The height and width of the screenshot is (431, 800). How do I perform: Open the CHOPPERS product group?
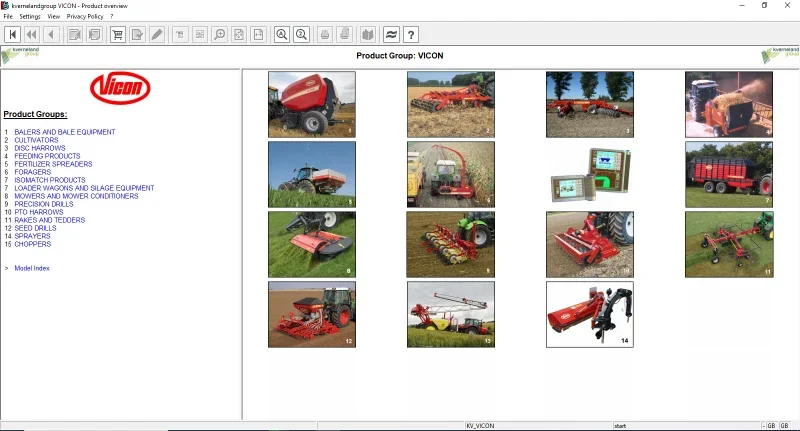click(33, 244)
